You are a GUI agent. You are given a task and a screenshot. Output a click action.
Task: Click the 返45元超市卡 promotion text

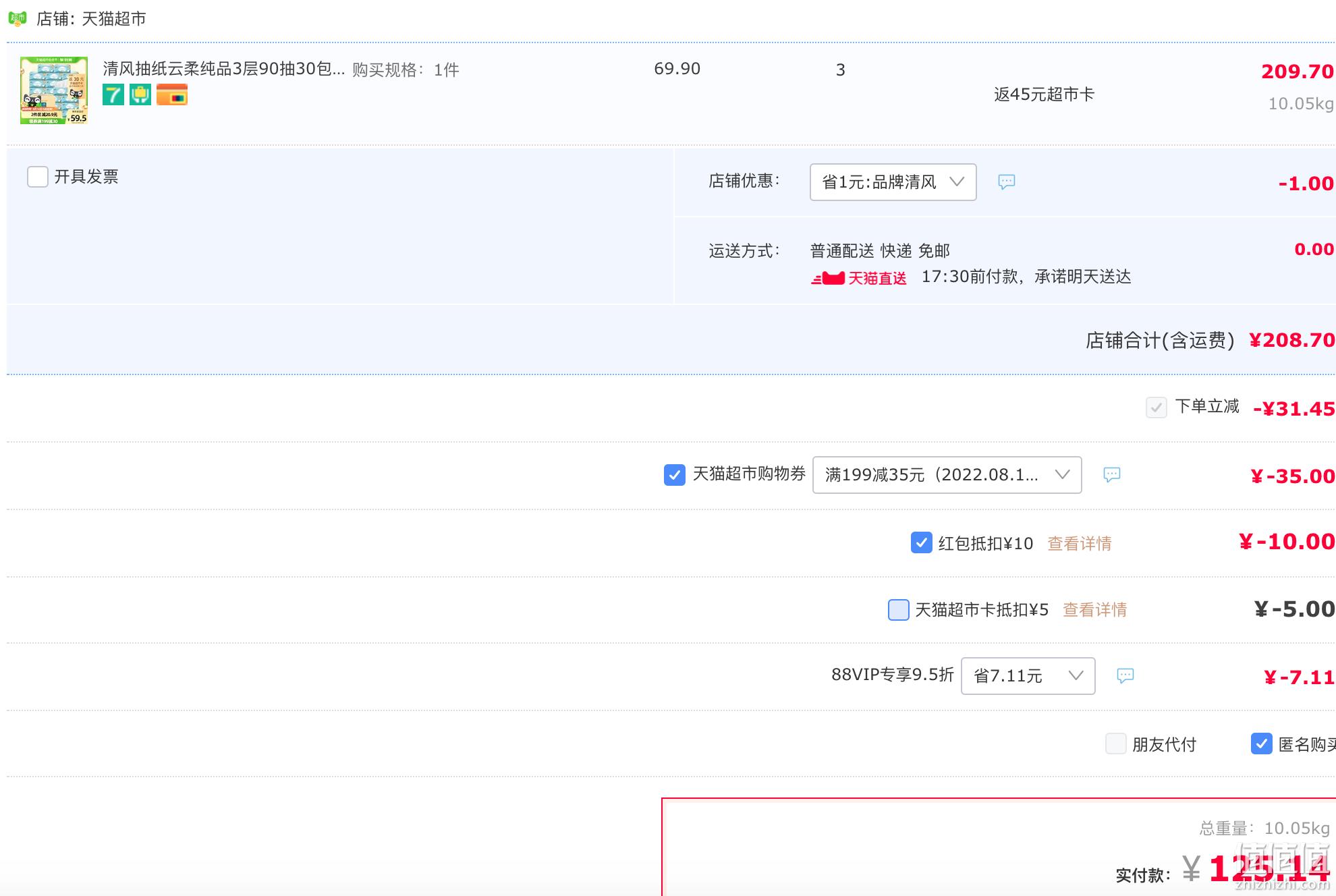click(x=1044, y=94)
